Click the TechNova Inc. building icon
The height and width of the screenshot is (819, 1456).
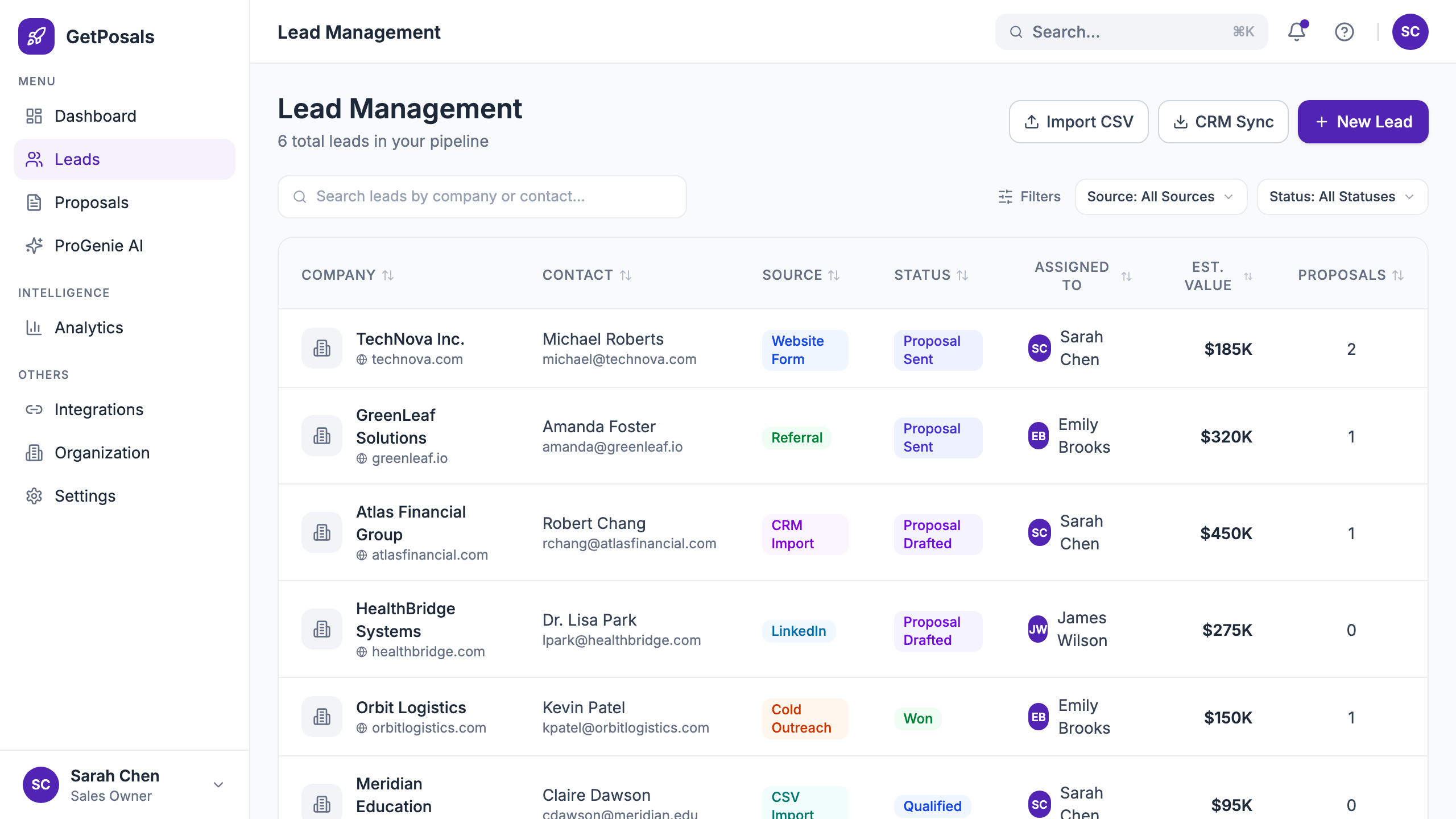pyautogui.click(x=322, y=348)
